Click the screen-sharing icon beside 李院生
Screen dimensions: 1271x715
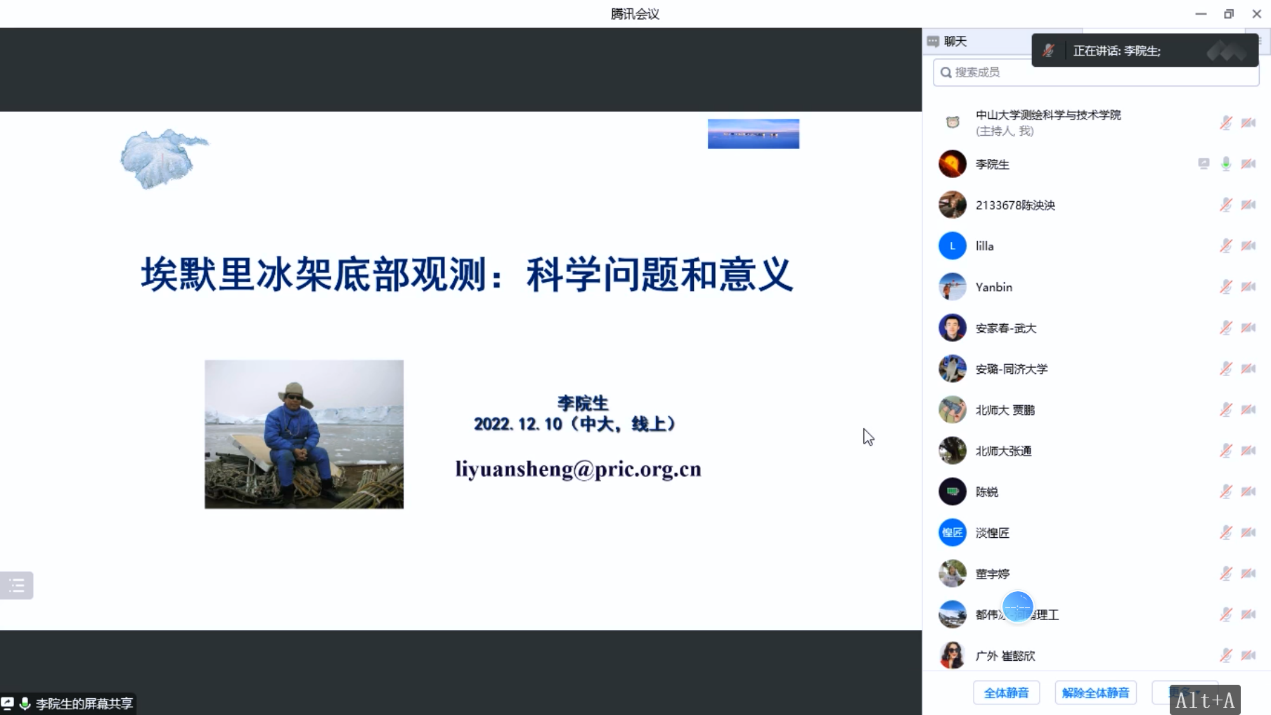click(1204, 164)
